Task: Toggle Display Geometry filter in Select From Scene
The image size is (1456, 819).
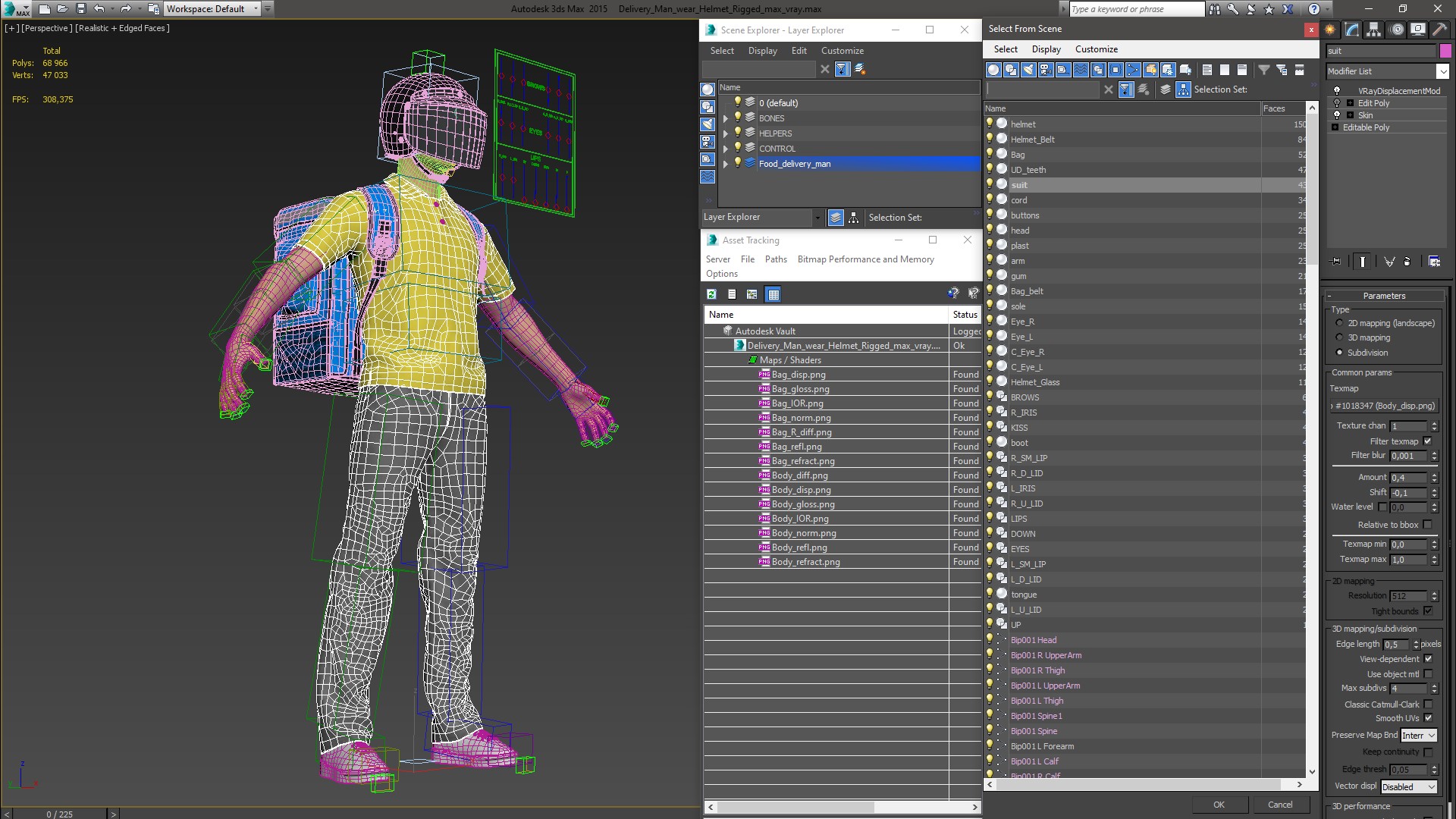Action: click(x=993, y=70)
